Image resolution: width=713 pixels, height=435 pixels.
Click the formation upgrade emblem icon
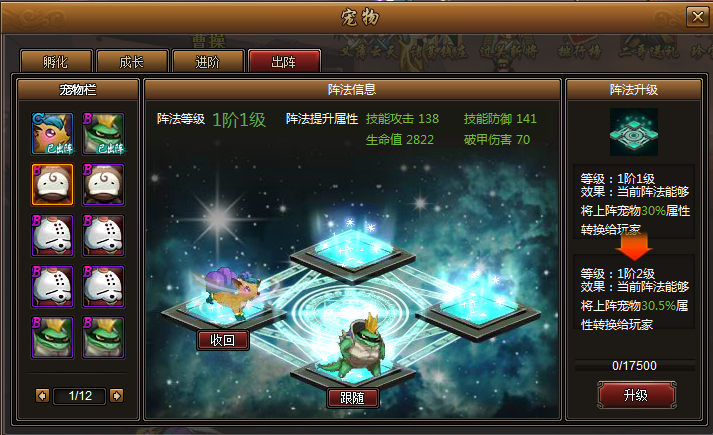click(633, 132)
